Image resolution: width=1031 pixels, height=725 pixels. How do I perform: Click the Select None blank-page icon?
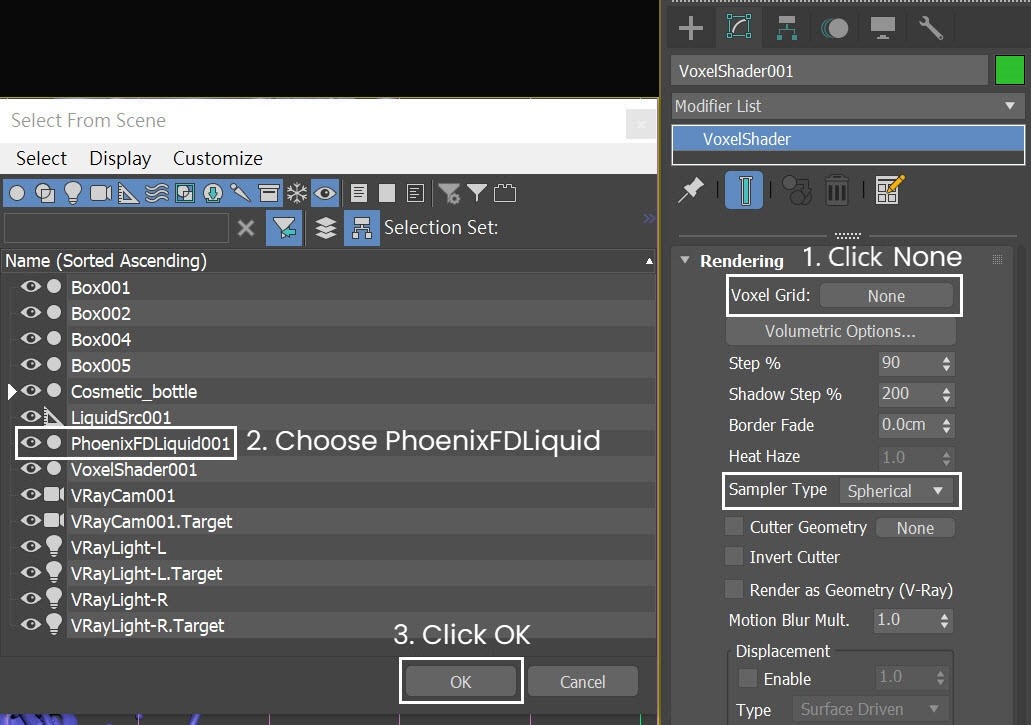click(x=387, y=193)
